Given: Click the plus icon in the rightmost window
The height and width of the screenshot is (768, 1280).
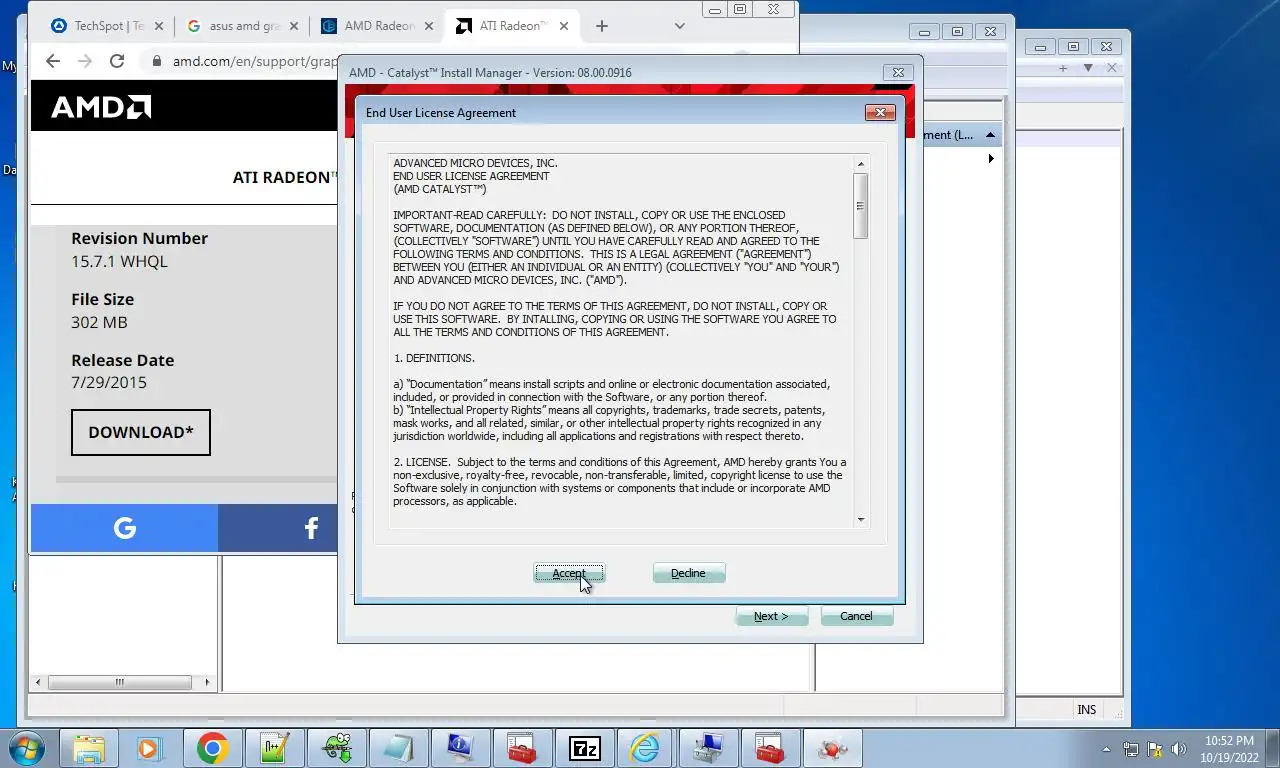Looking at the screenshot, I should pos(1065,68).
